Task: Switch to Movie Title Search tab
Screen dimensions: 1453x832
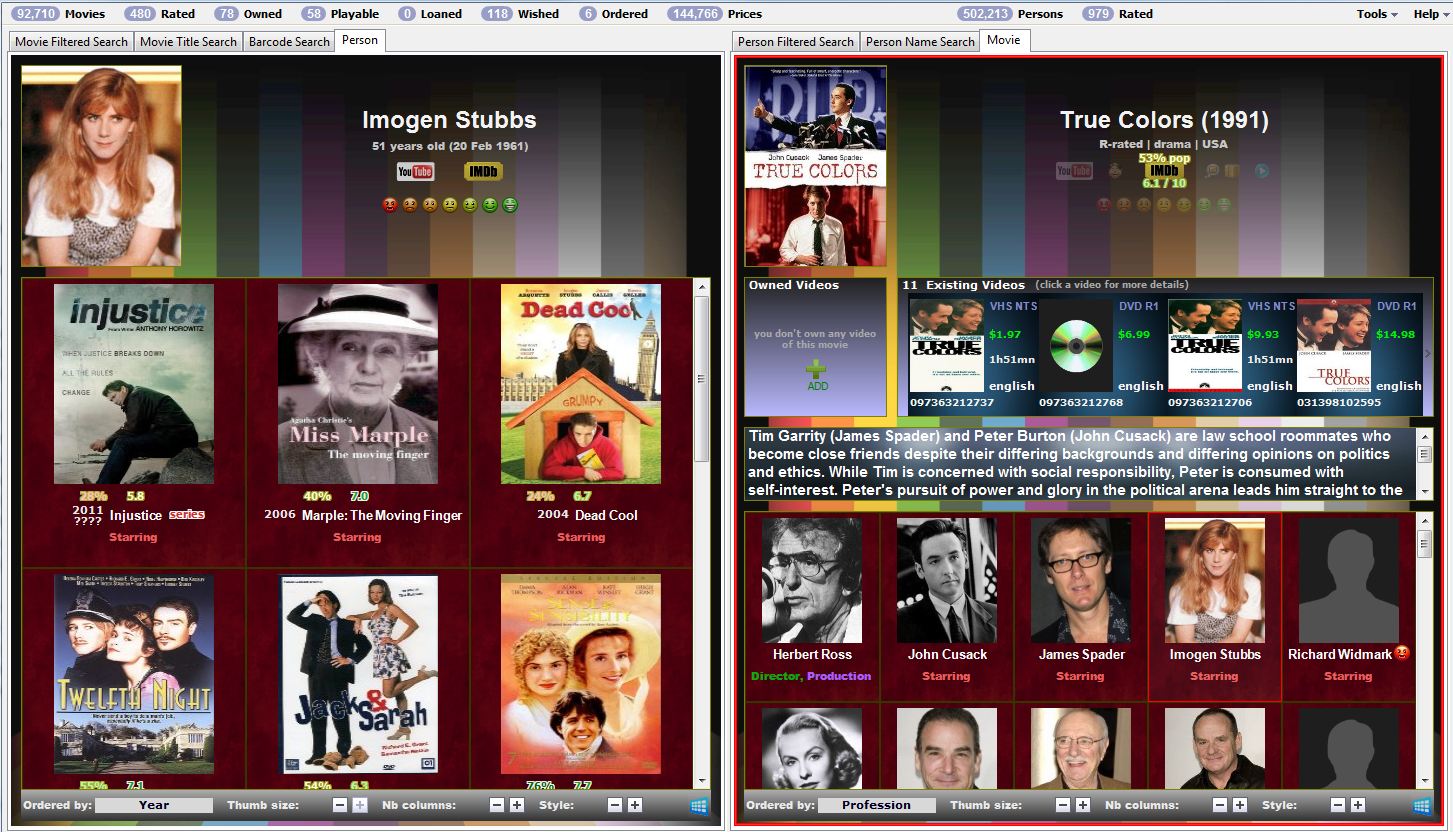Action: point(188,41)
